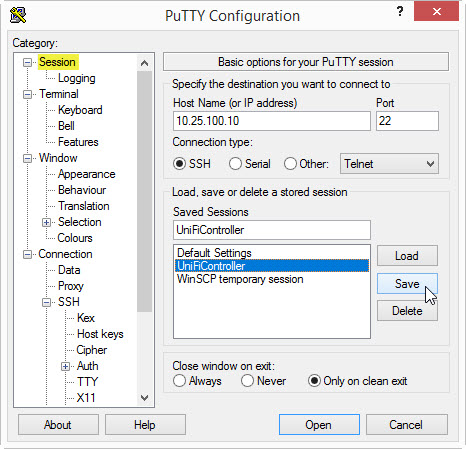Select the Other connection type radio
The width and height of the screenshot is (466, 449).
pyautogui.click(x=290, y=164)
